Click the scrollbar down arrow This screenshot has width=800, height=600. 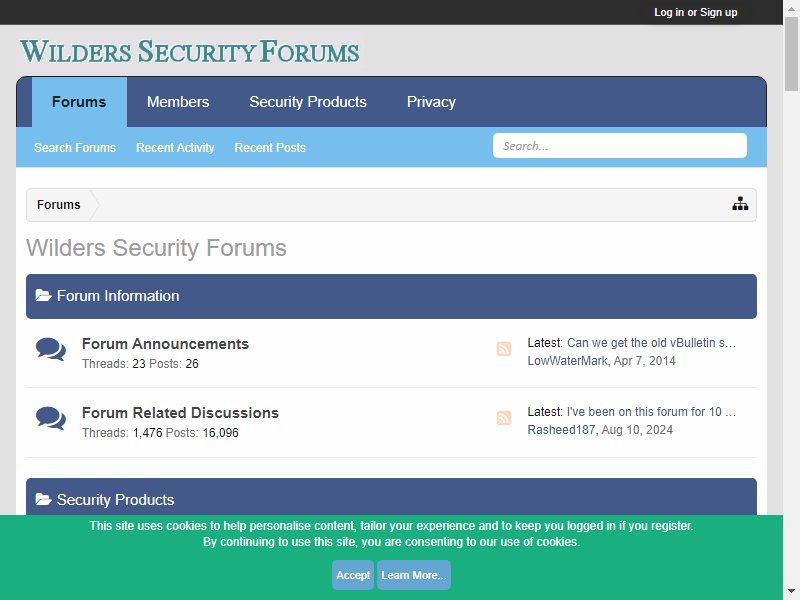click(791, 592)
